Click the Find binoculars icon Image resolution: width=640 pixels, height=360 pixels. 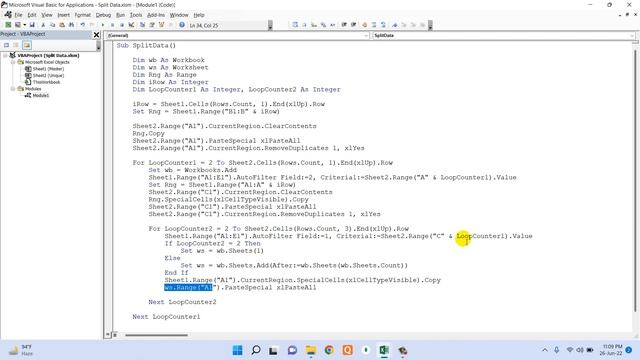(x=71, y=25)
